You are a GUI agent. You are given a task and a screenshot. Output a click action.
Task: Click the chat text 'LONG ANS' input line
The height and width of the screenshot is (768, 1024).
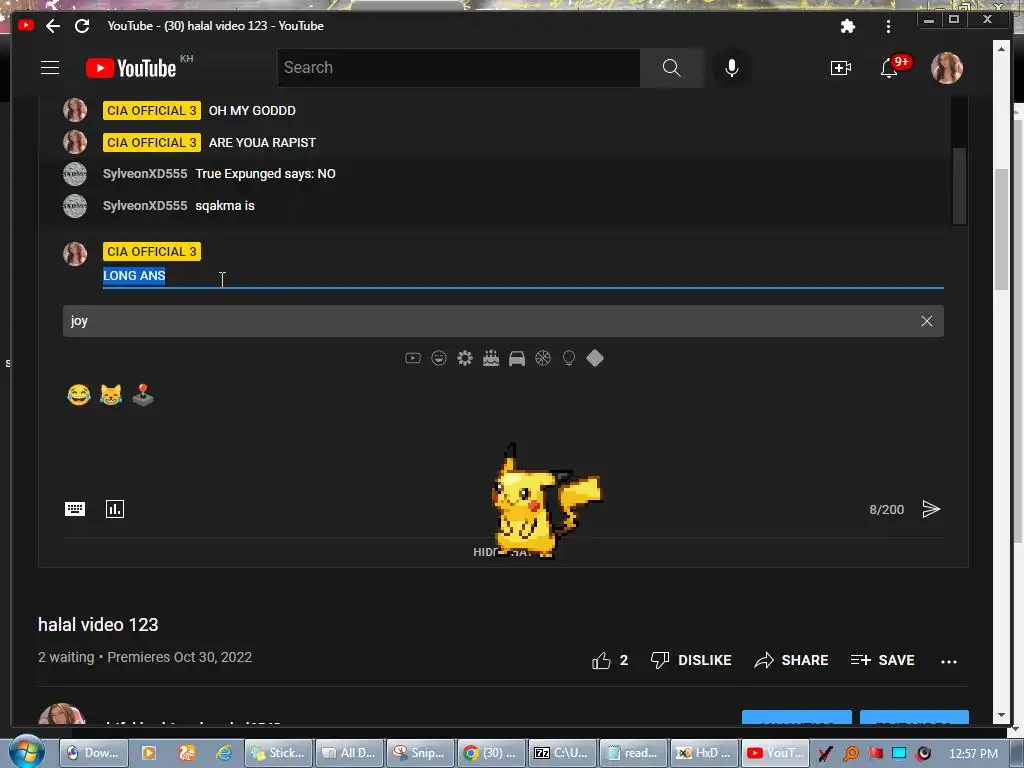tap(523, 276)
